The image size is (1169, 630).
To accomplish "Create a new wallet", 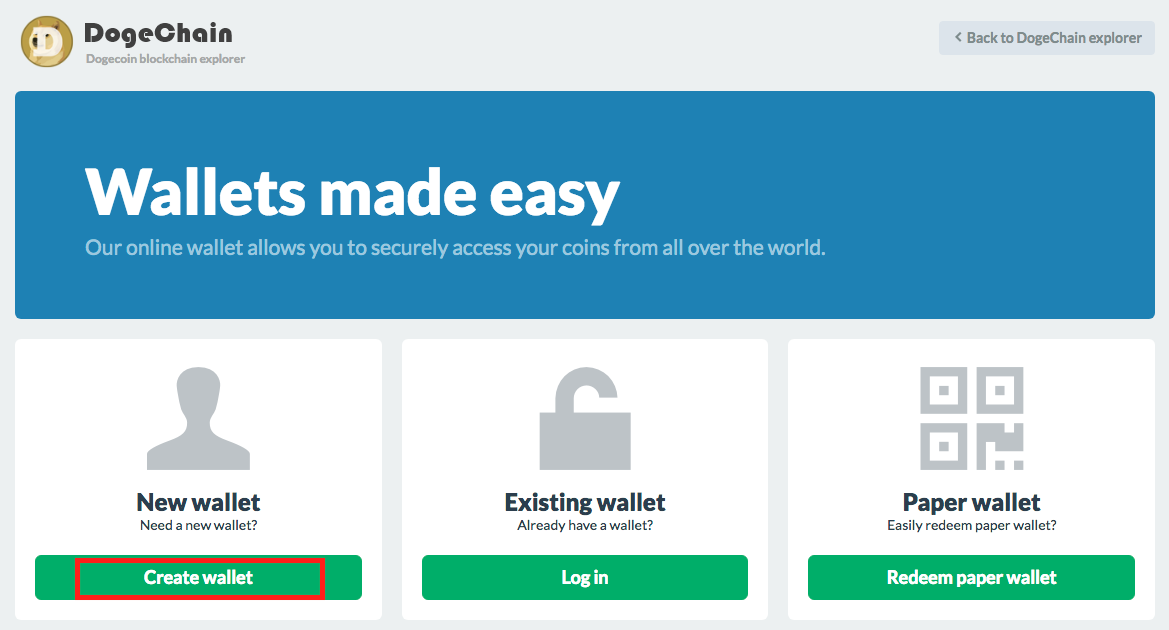I will pyautogui.click(x=198, y=577).
